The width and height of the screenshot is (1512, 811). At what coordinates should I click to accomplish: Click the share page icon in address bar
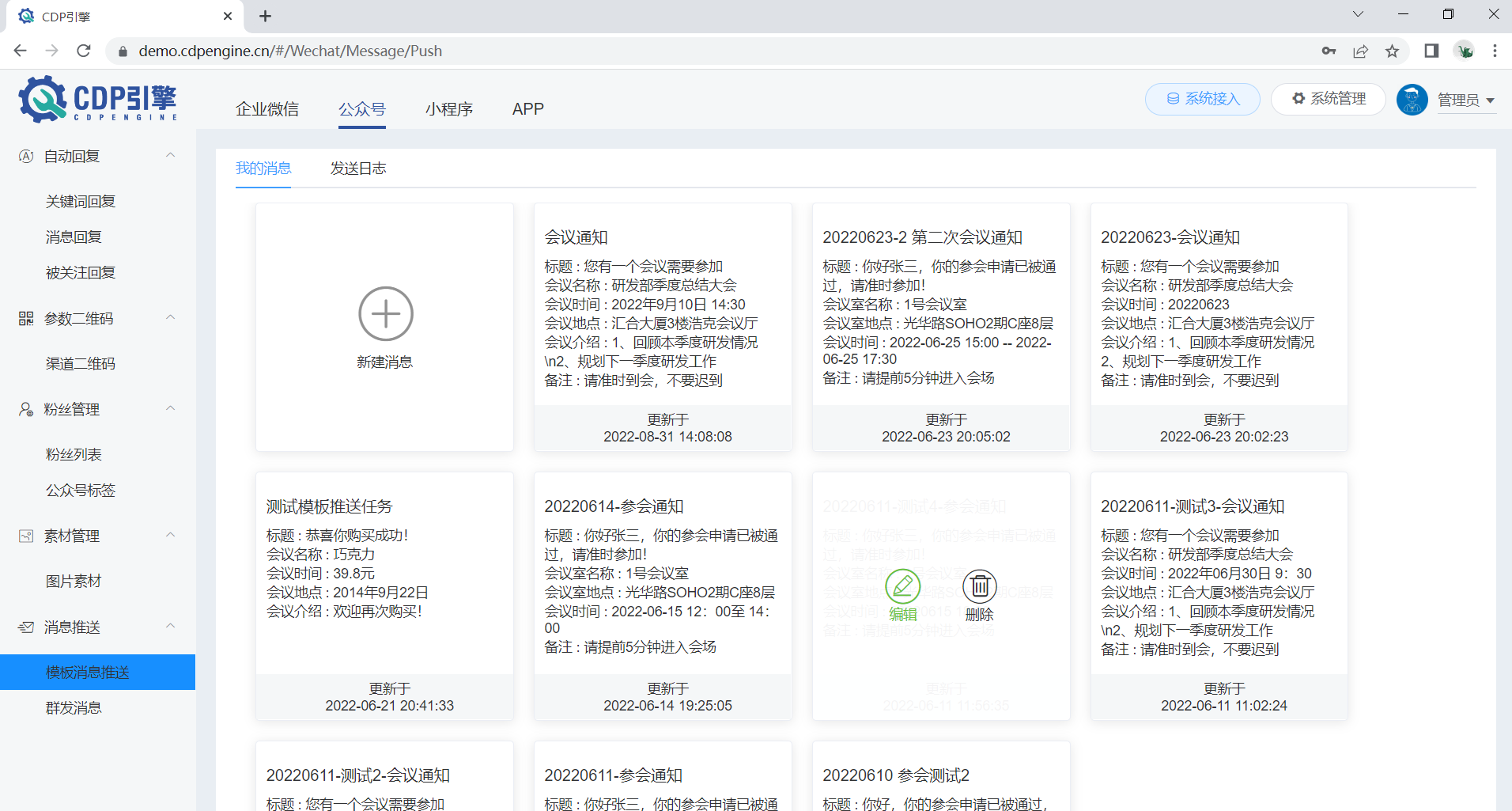1360,51
